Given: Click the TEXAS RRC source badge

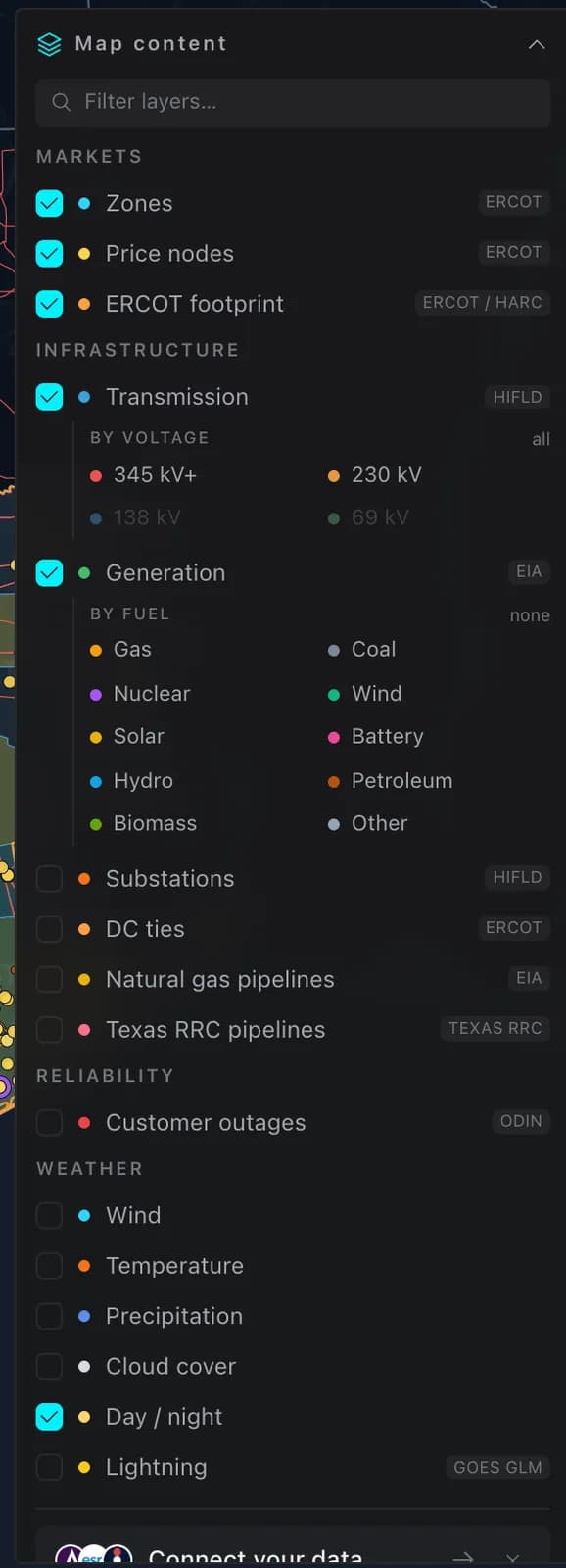Looking at the screenshot, I should tap(495, 1028).
